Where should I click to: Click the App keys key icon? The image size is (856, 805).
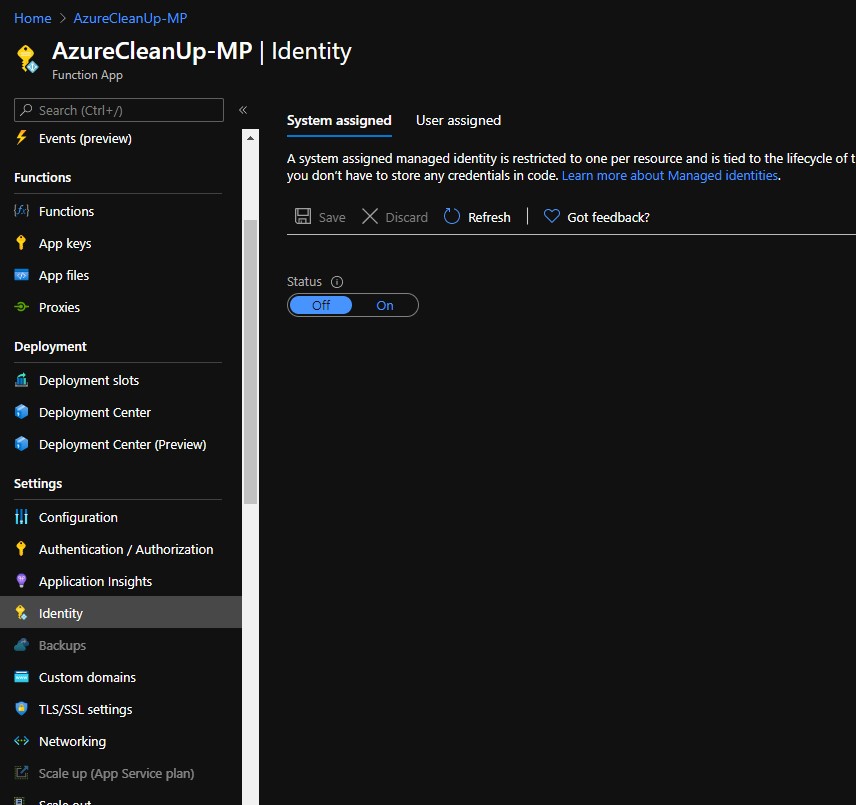[21, 243]
